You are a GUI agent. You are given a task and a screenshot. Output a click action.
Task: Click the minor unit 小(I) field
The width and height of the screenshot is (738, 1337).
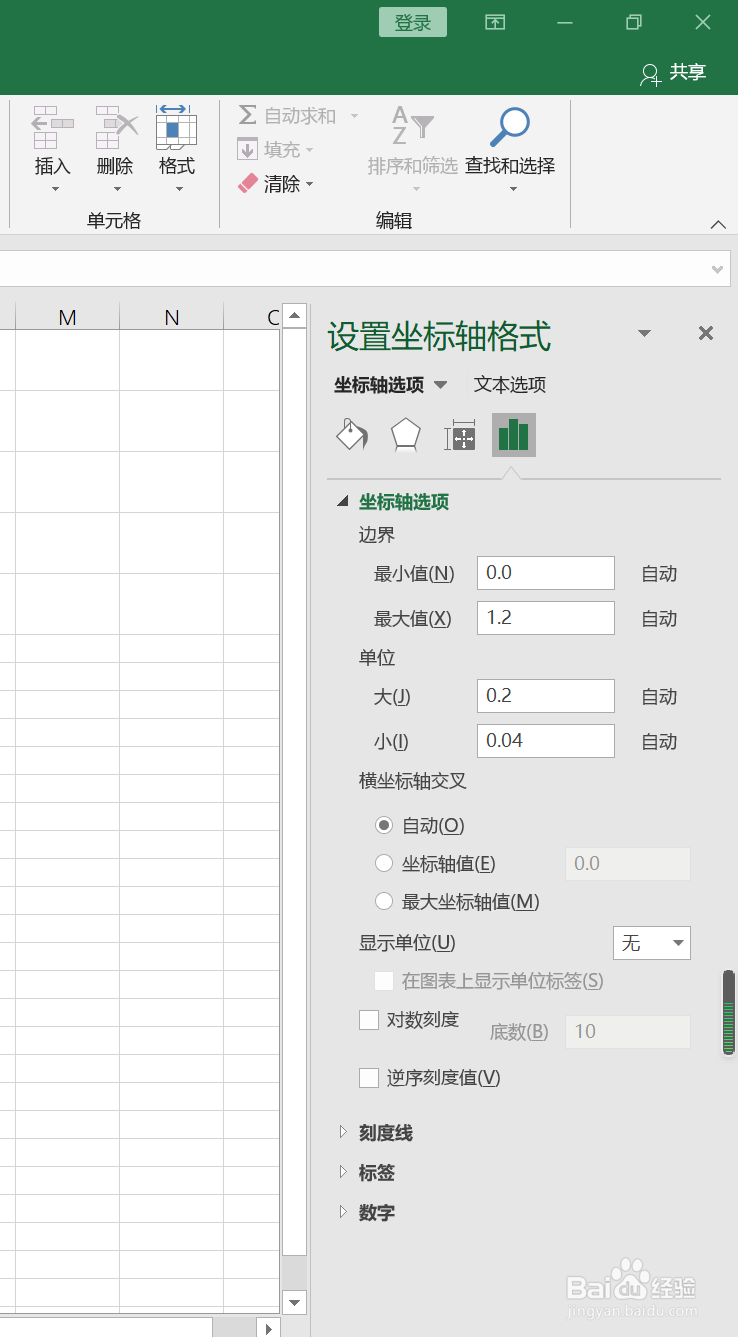pyautogui.click(x=546, y=741)
